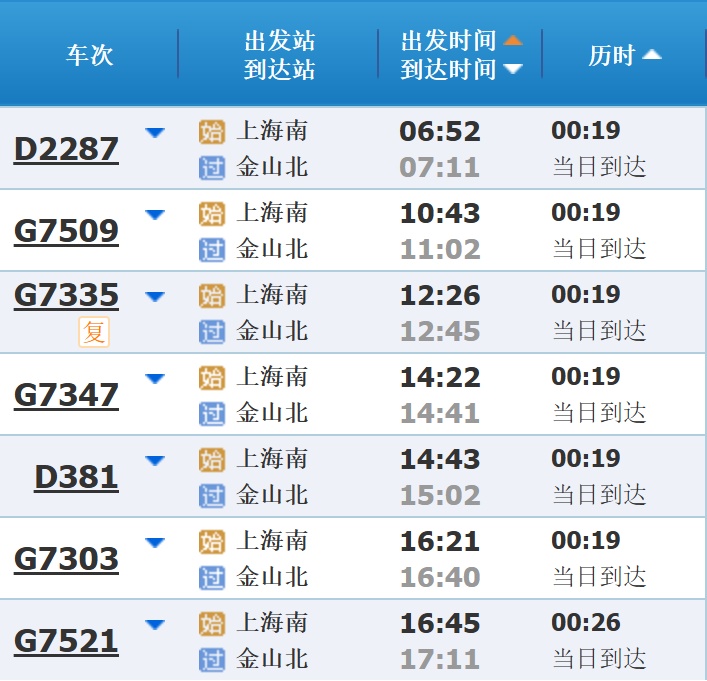Click the 过 pass-through icon in D381 row
The height and width of the screenshot is (681, 707).
(212, 495)
